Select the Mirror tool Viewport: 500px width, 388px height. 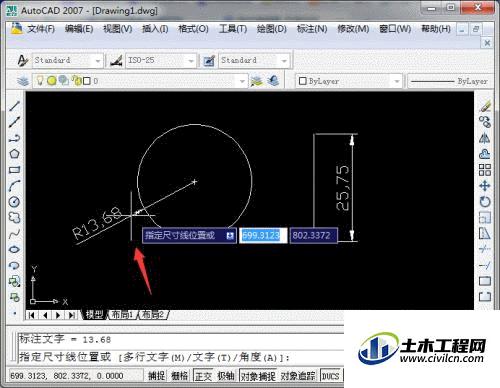485,138
